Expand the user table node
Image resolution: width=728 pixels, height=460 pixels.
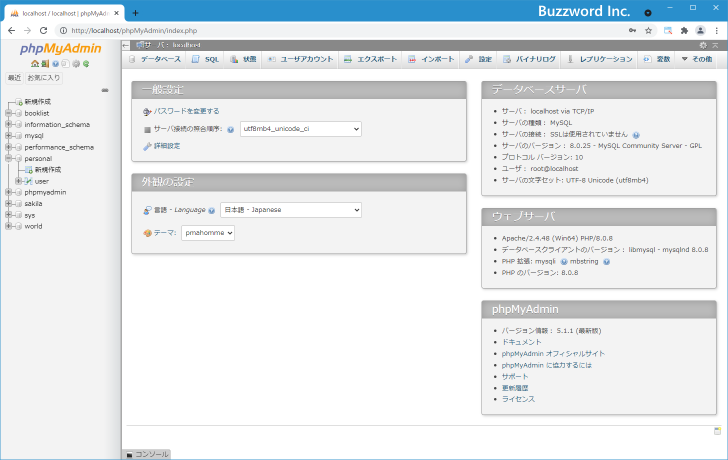[x=18, y=181]
